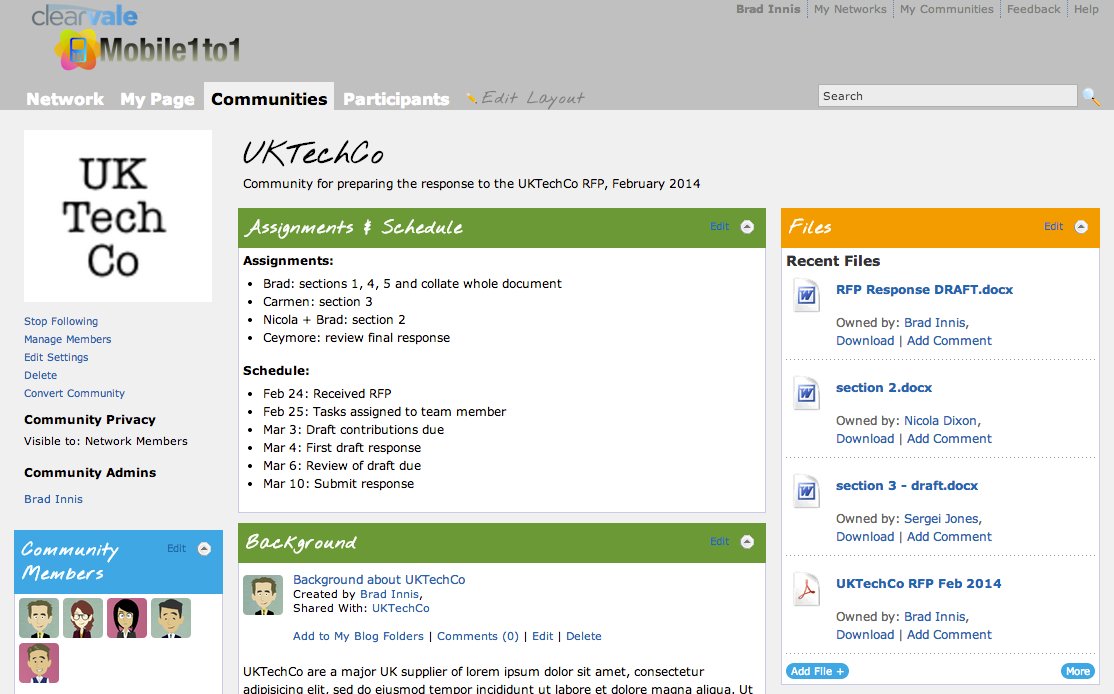Add Comment to RFP Response DRAFT.docx

coord(949,341)
